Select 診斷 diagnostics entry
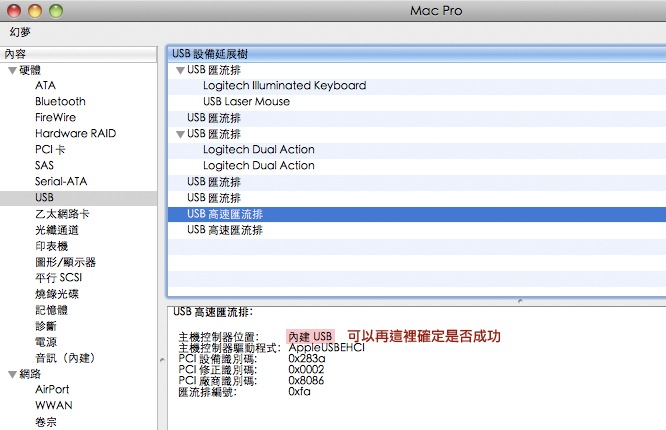Image resolution: width=666 pixels, height=430 pixels. 46,326
